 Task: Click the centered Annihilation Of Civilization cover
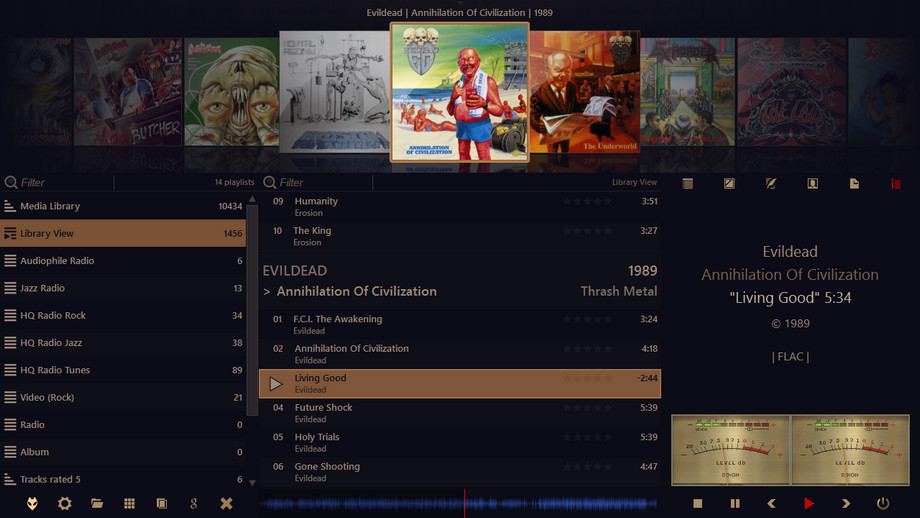pyautogui.click(x=459, y=92)
